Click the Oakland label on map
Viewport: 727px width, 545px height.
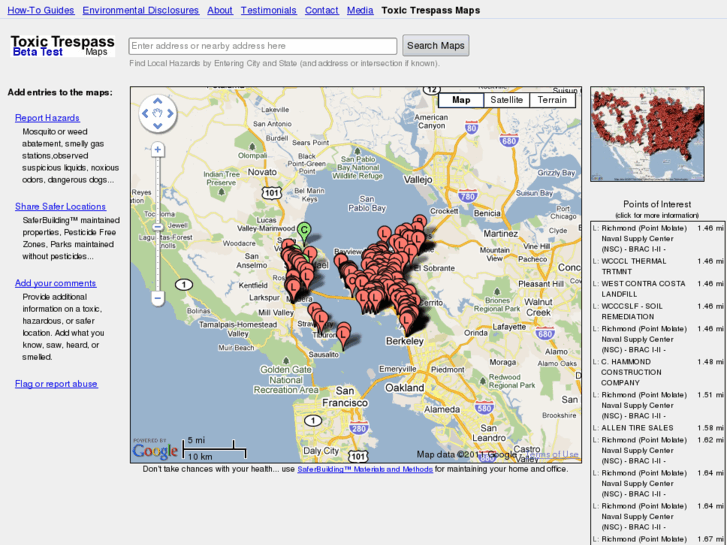[404, 387]
